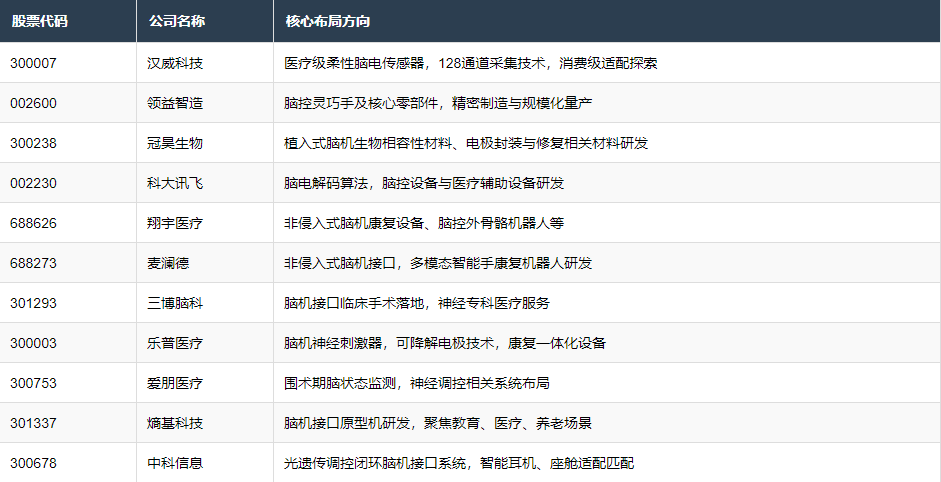Viewport: 941px width, 482px height.
Task: Select the 乐普医疗 company cell
Action: (x=175, y=343)
